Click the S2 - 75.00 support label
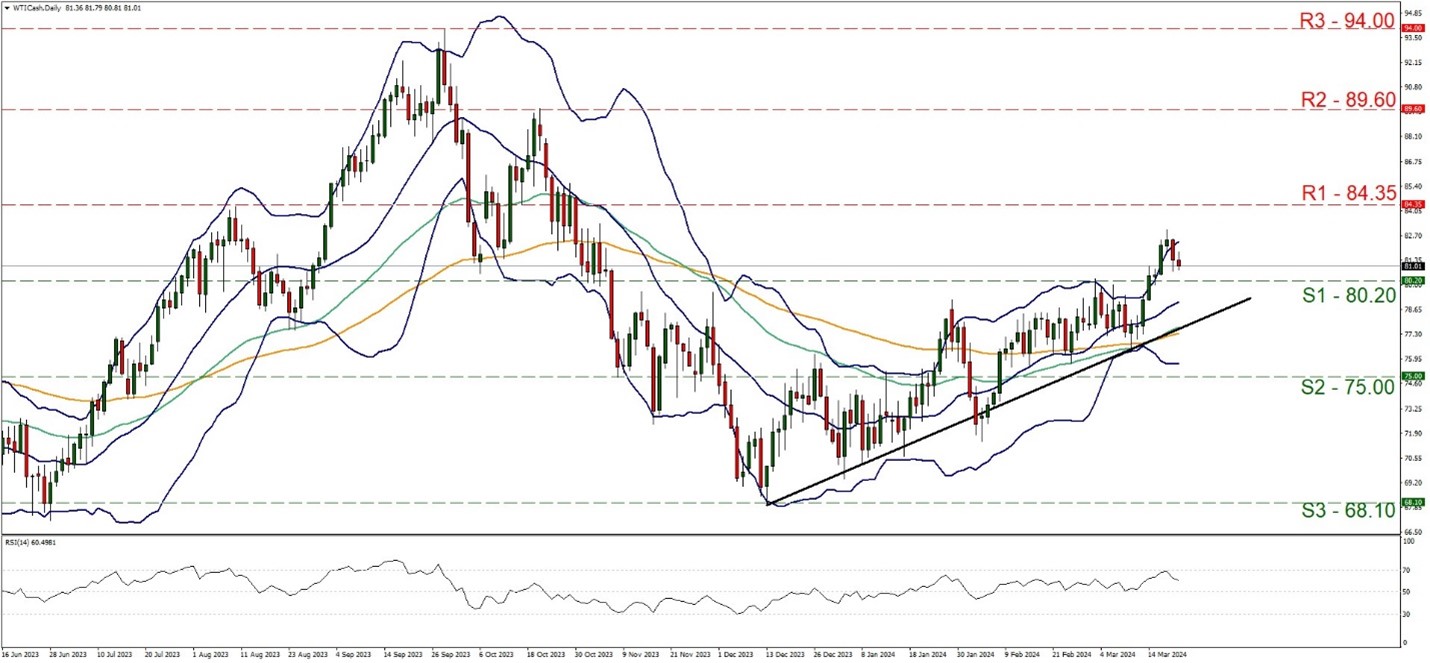This screenshot has width=1430, height=663. tap(1347, 387)
